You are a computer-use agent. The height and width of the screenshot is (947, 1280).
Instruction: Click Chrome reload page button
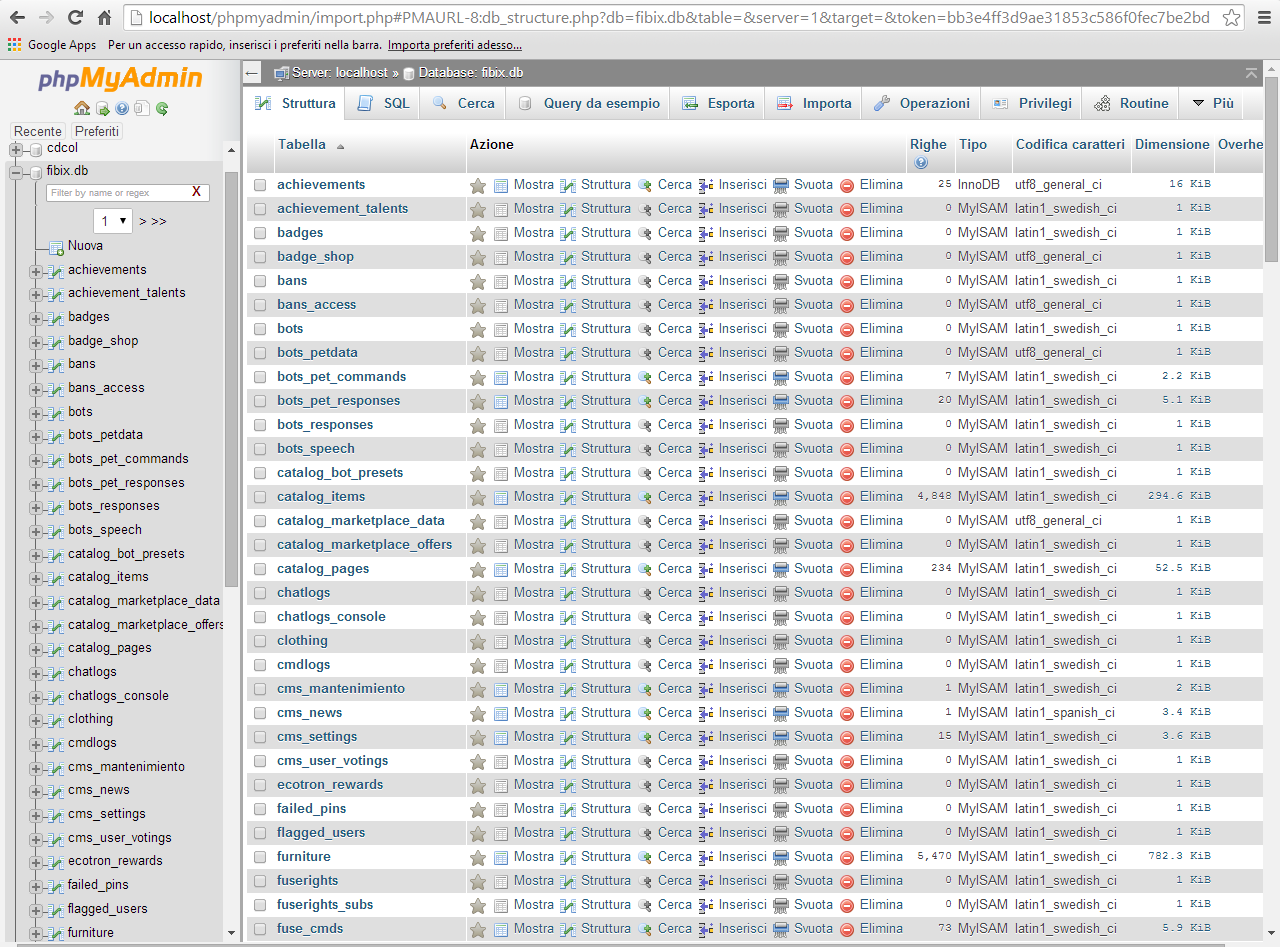[x=75, y=17]
